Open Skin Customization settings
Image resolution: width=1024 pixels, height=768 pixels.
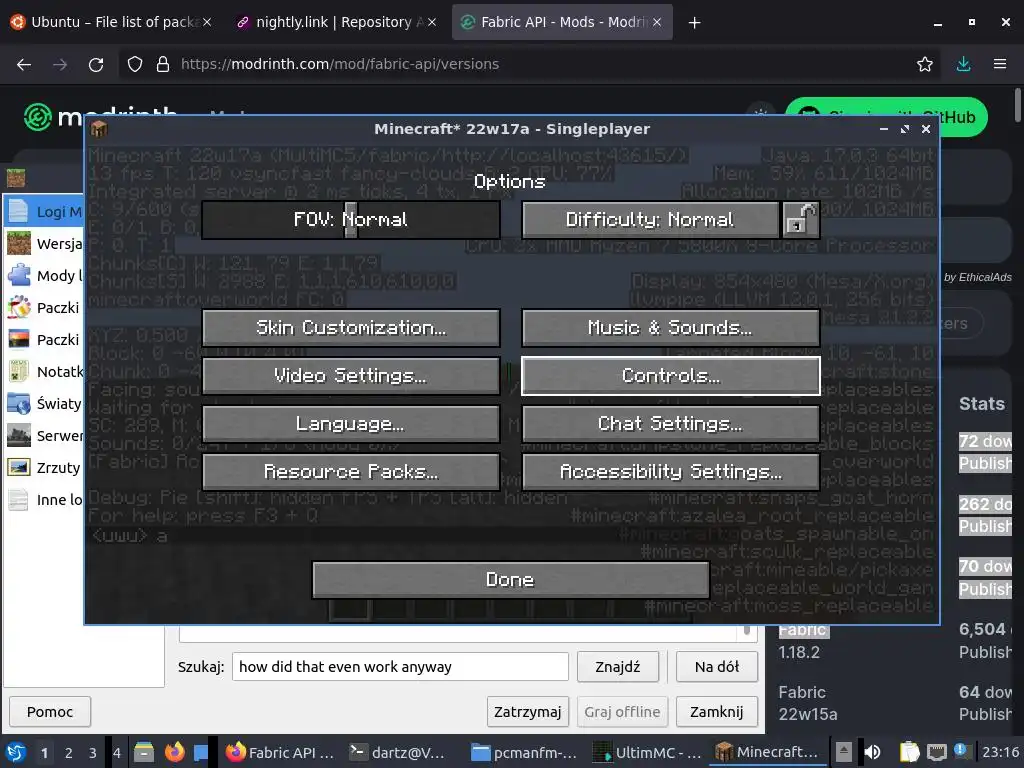click(x=351, y=327)
